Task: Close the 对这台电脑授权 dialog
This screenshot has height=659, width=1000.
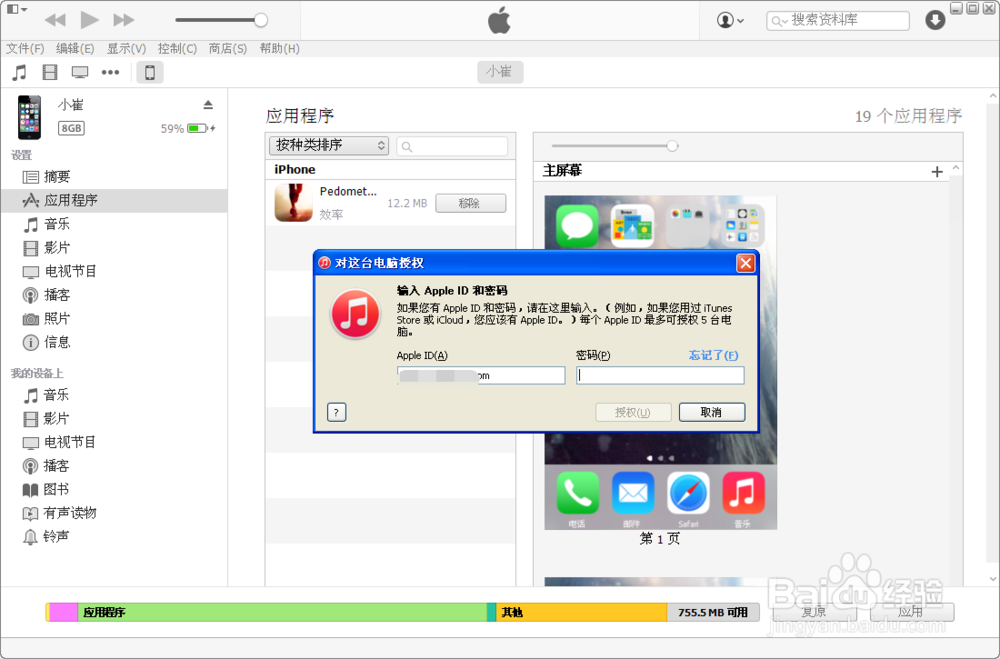Action: click(746, 263)
